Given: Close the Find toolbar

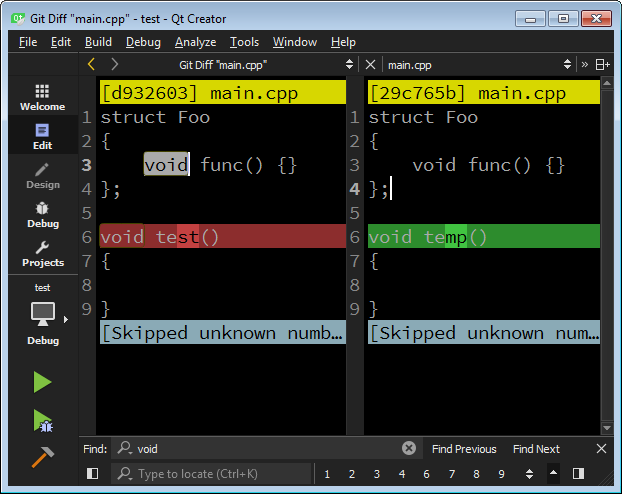Looking at the screenshot, I should tap(601, 449).
